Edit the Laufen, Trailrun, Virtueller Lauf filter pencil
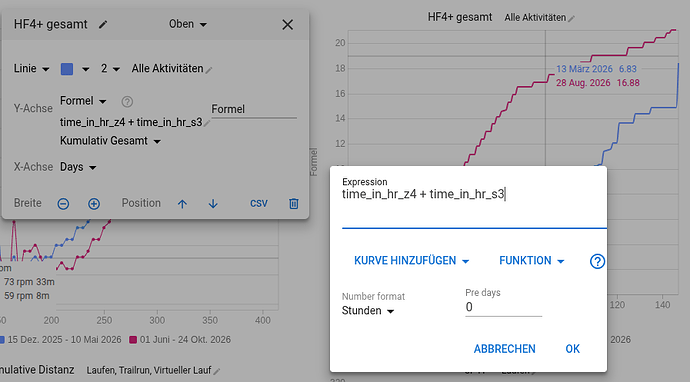Image resolution: width=690 pixels, height=382 pixels. (x=217, y=371)
